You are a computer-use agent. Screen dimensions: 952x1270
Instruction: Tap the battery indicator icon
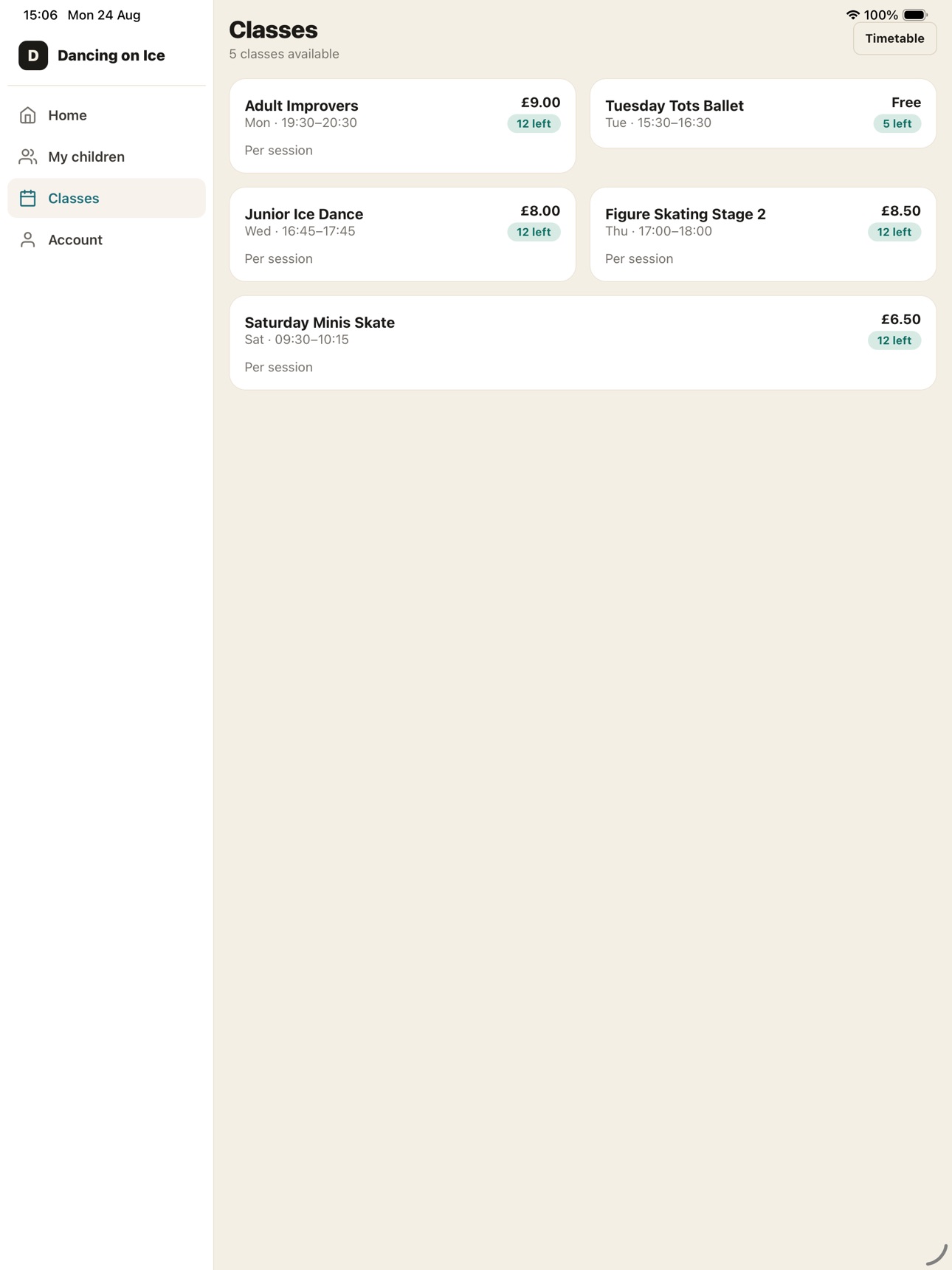(x=915, y=15)
